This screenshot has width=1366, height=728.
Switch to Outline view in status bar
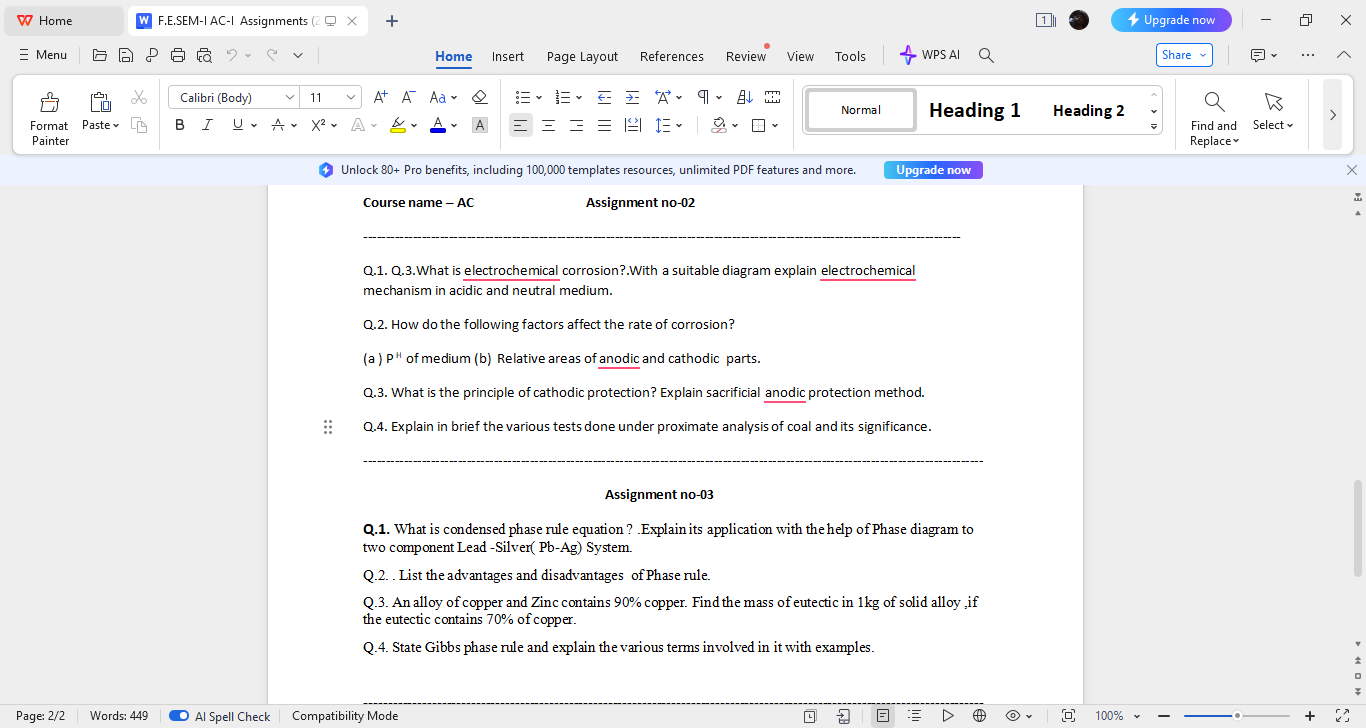(x=915, y=716)
